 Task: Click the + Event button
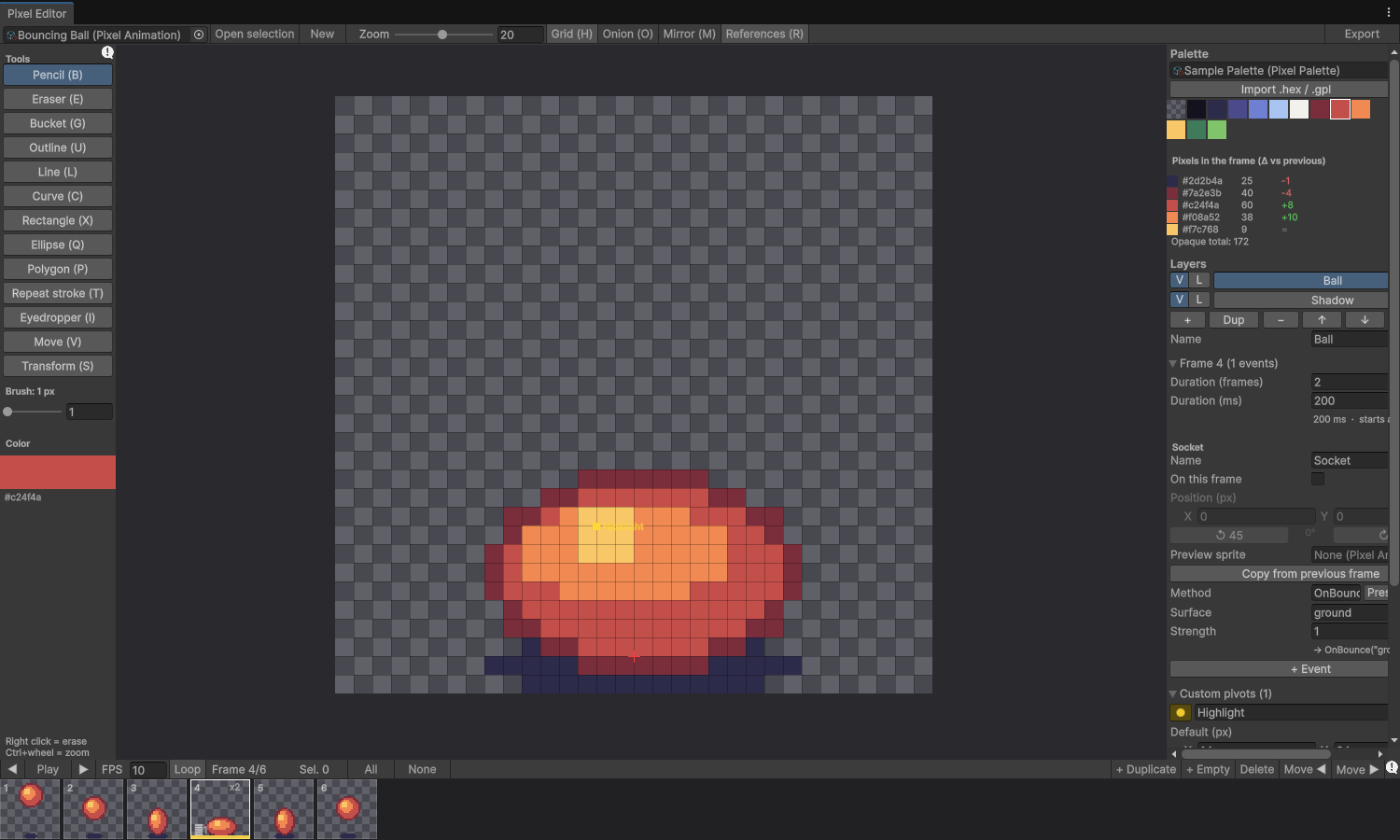[x=1279, y=669]
